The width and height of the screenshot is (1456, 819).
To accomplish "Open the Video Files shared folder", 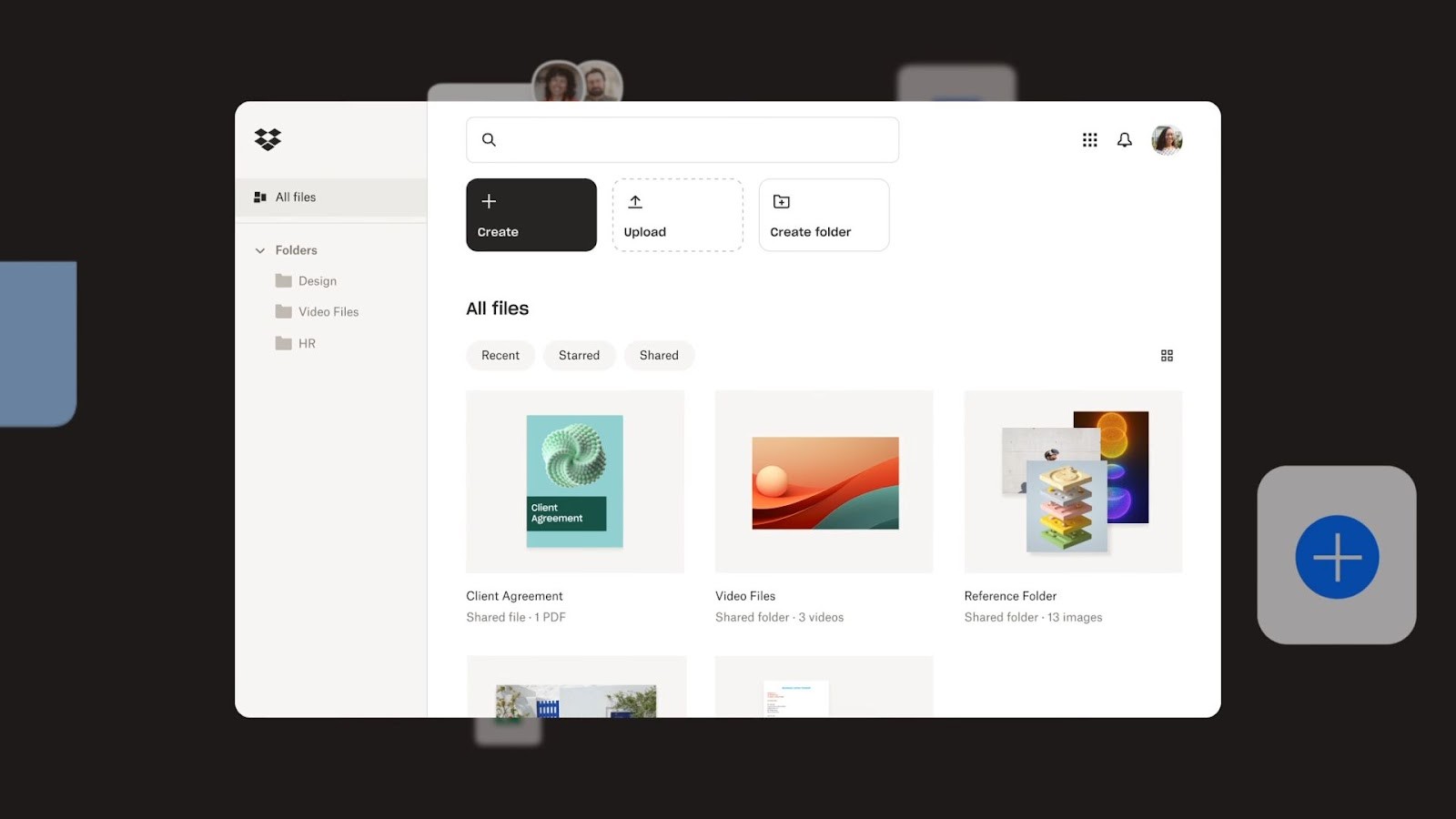I will tap(824, 481).
